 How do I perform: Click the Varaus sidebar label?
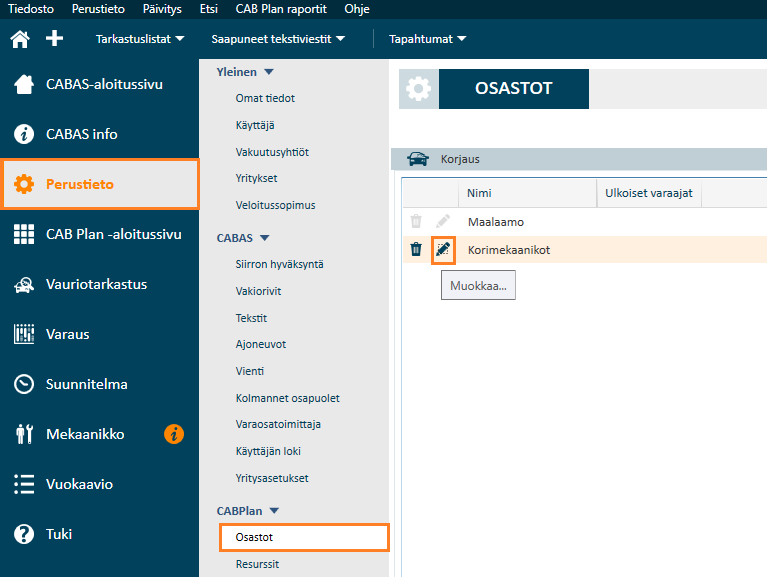(x=68, y=334)
